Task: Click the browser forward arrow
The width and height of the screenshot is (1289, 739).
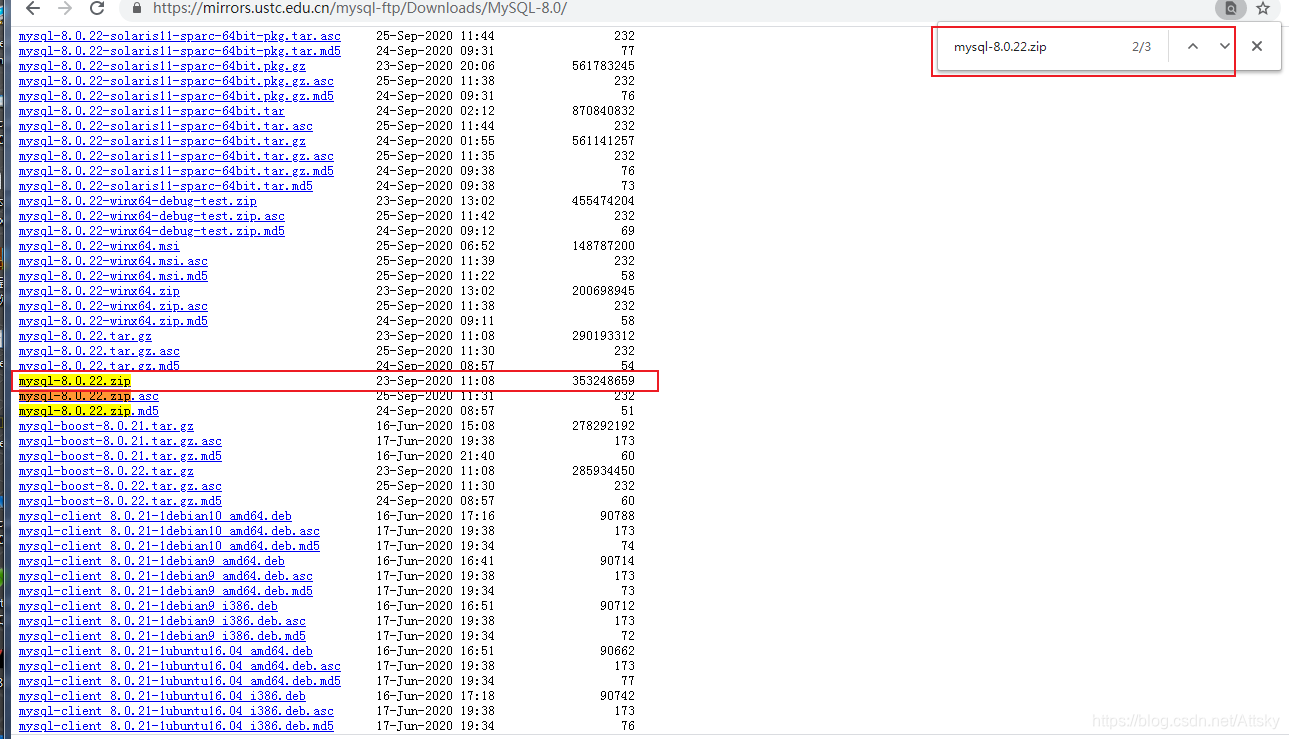Action: [64, 8]
